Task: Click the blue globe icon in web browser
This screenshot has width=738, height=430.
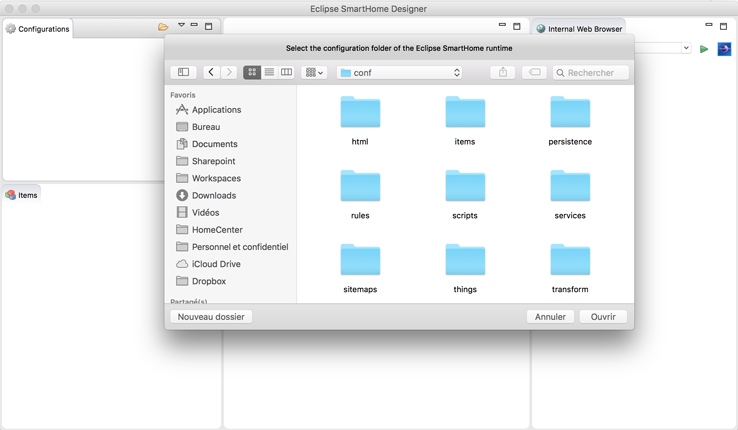Action: click(724, 49)
